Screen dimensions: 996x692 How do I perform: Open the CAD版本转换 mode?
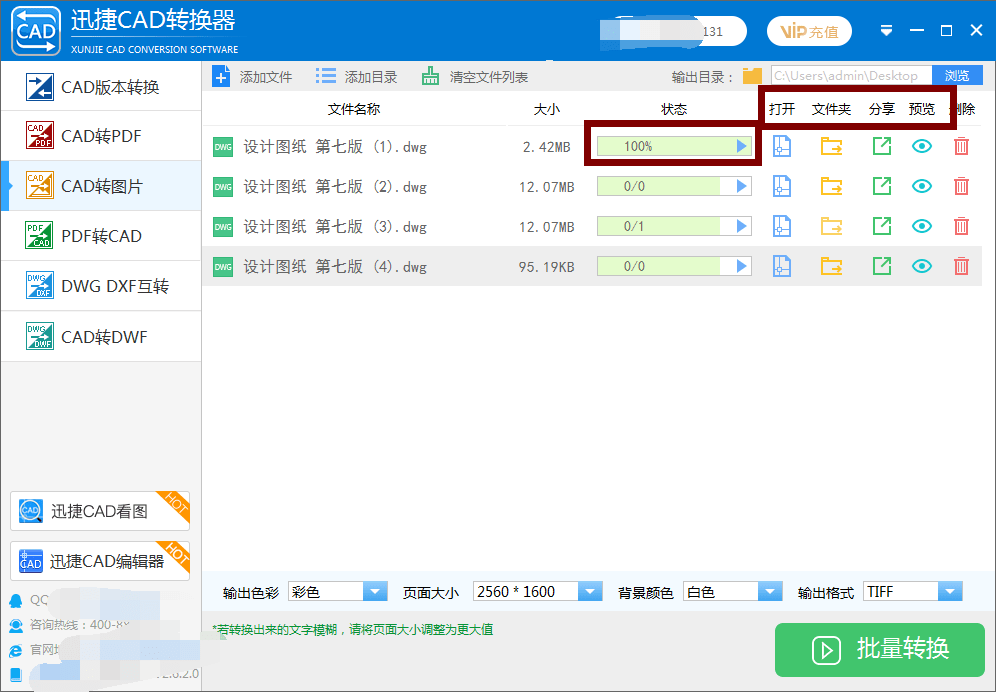(x=101, y=87)
